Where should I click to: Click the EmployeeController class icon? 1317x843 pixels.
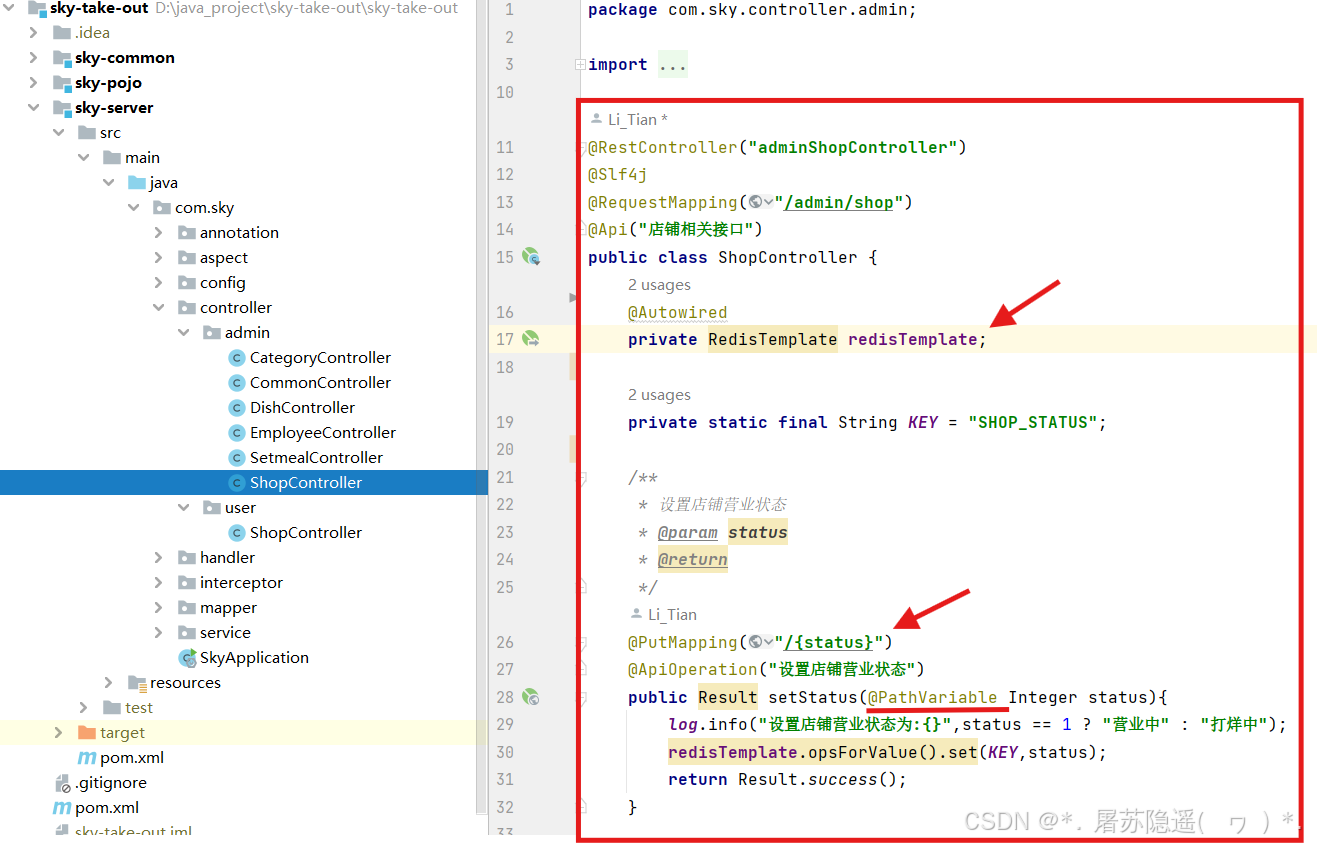tap(237, 433)
